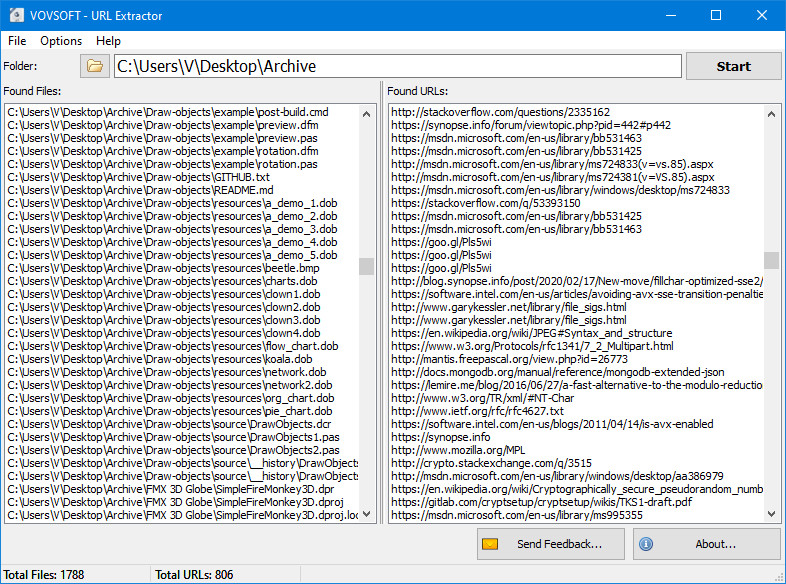Open the Help menu

coord(108,41)
